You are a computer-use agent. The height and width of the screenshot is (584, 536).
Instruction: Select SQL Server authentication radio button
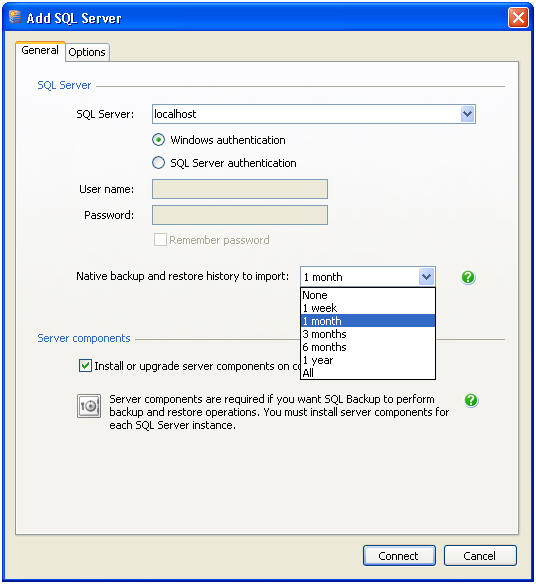pyautogui.click(x=158, y=163)
